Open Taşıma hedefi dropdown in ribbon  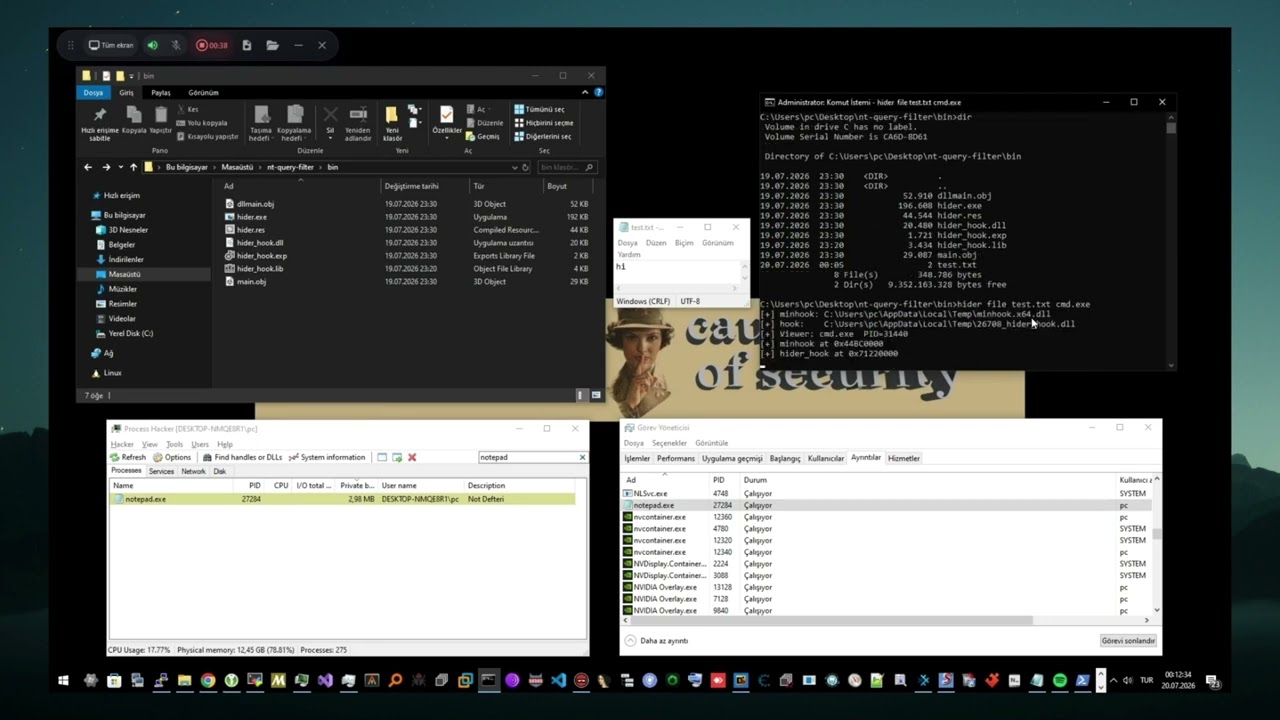click(261, 124)
